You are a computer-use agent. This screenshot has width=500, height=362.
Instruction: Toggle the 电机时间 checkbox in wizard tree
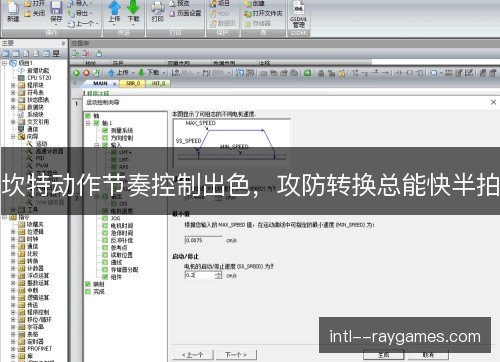point(105,226)
